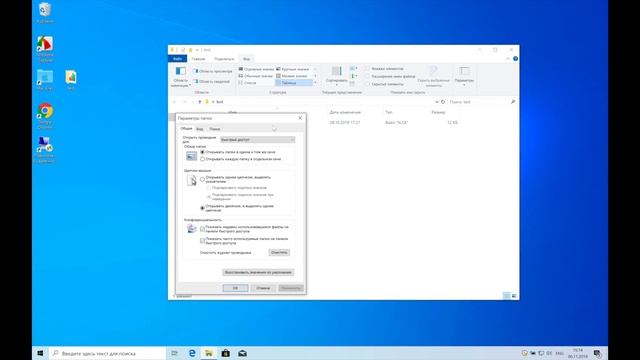This screenshot has width=640, height=360.
Task: Open Explorer help question-mark icon
Action: pos(516,59)
